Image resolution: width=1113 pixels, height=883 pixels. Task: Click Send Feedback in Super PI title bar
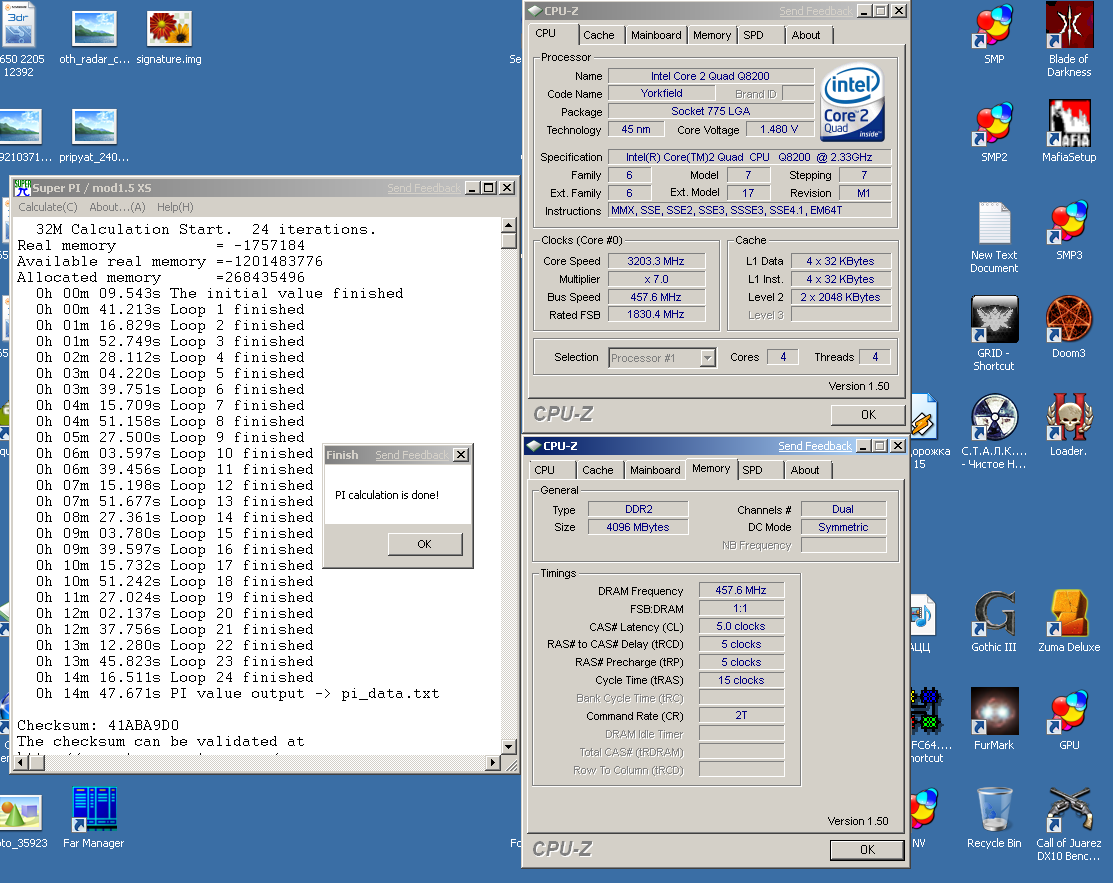point(424,188)
